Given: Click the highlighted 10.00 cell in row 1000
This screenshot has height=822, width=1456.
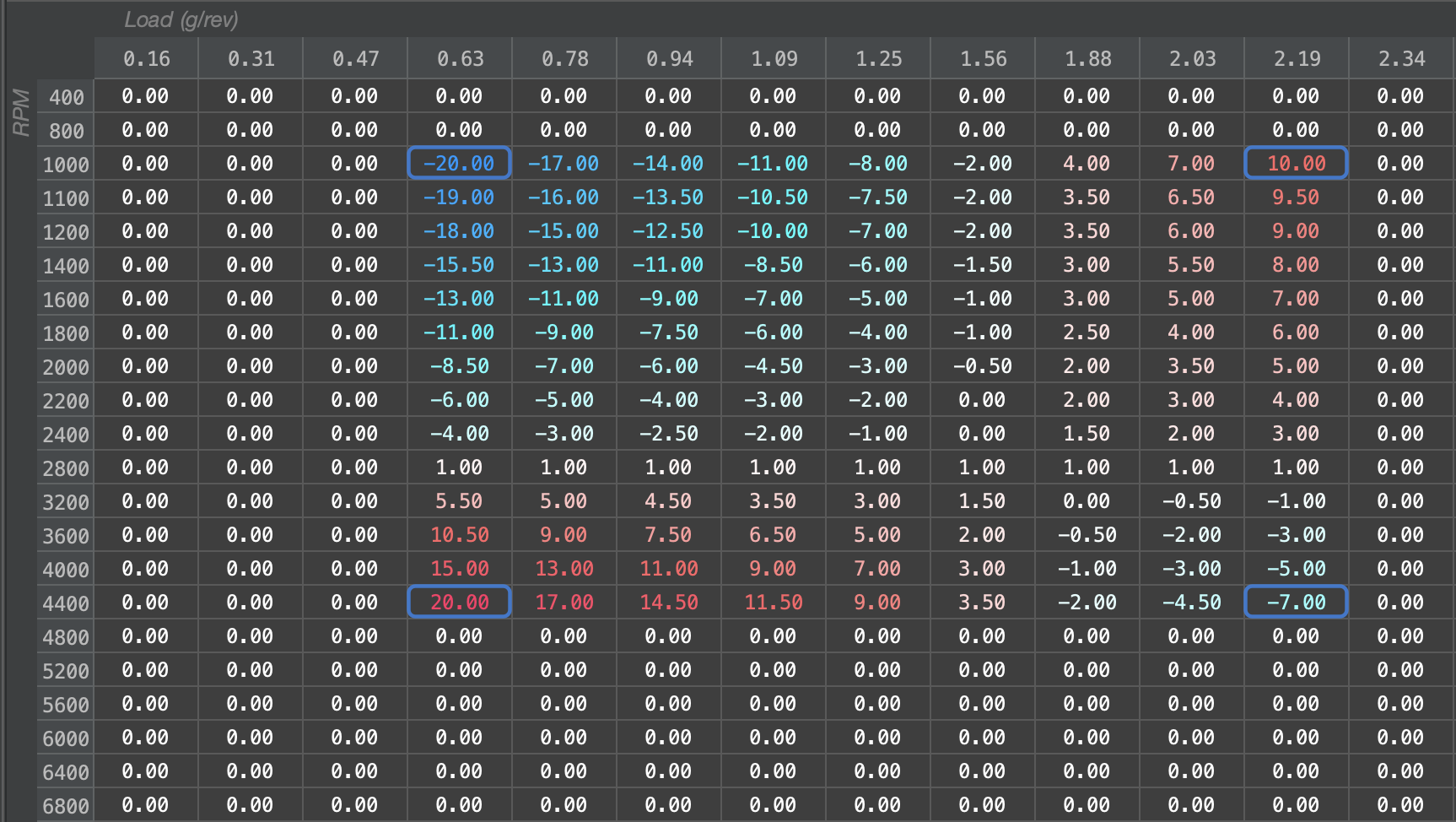Looking at the screenshot, I should pos(1297,163).
